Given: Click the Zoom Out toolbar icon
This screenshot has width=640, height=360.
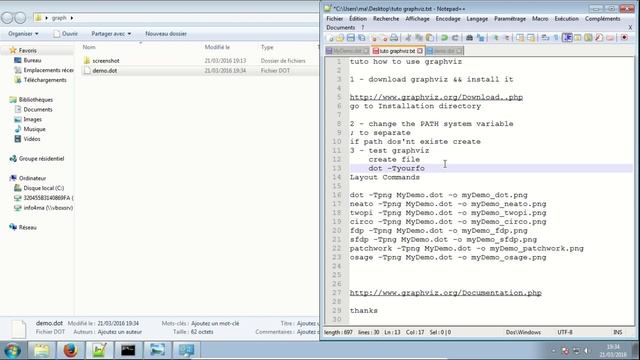Looking at the screenshot, I should [x=506, y=38].
